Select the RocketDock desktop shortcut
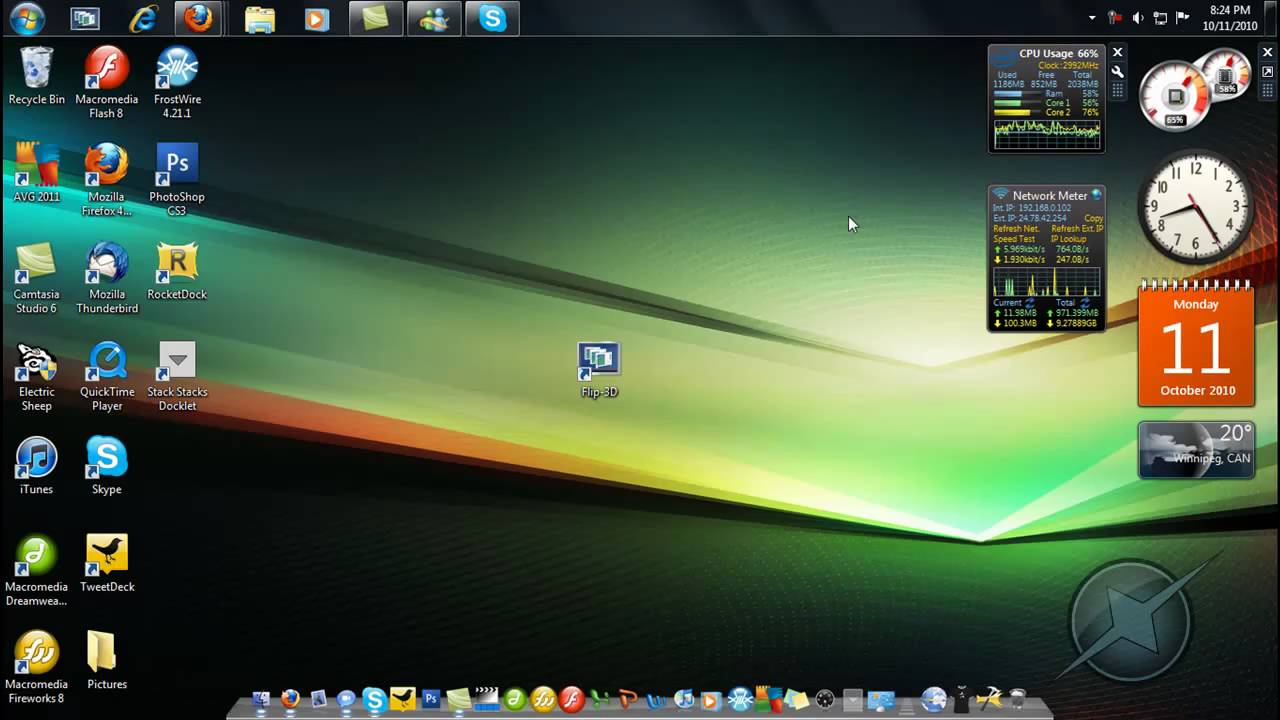This screenshot has height=720, width=1280. 177,270
